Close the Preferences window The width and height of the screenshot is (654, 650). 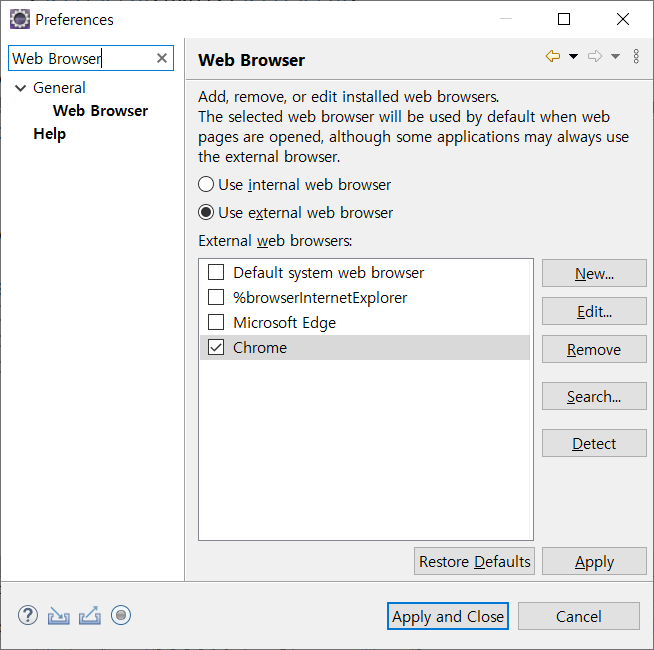623,19
